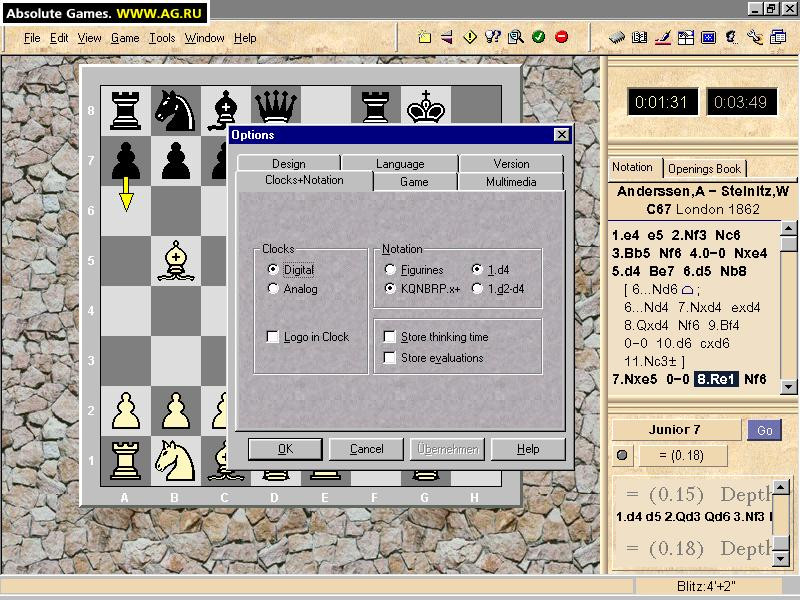This screenshot has height=600, width=800.
Task: Open the Game menu in menu bar
Action: (125, 38)
